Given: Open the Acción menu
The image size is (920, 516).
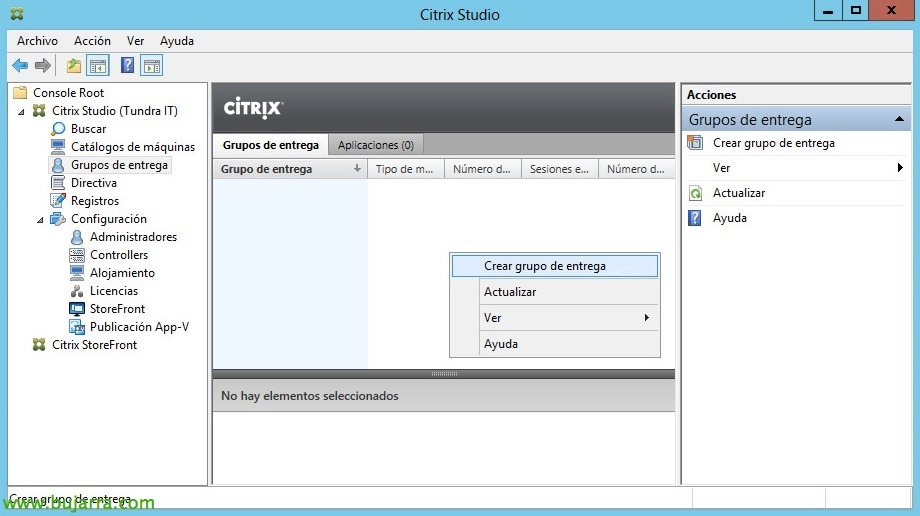Looking at the screenshot, I should (92, 41).
